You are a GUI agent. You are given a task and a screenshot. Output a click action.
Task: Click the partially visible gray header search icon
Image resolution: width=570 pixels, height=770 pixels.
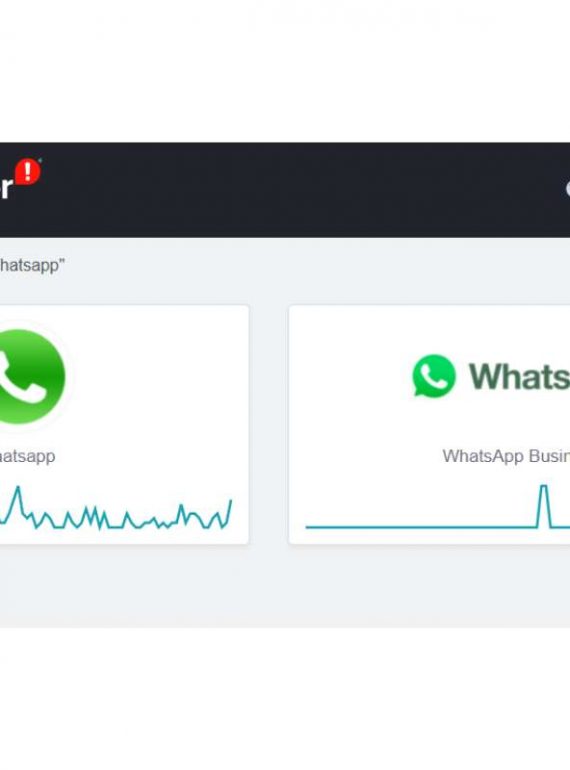coord(568,189)
